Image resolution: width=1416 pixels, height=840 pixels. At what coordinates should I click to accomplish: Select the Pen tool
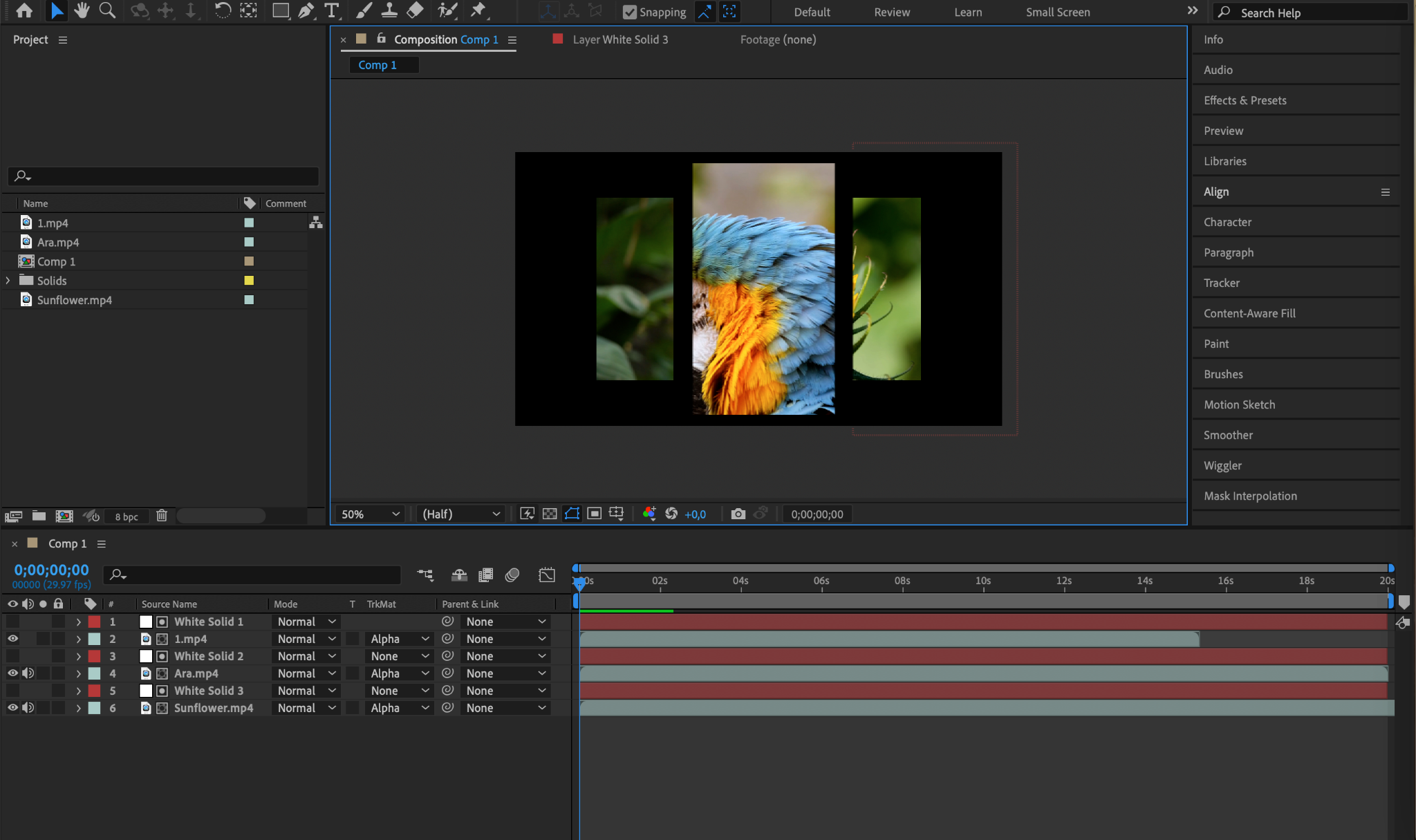306,10
